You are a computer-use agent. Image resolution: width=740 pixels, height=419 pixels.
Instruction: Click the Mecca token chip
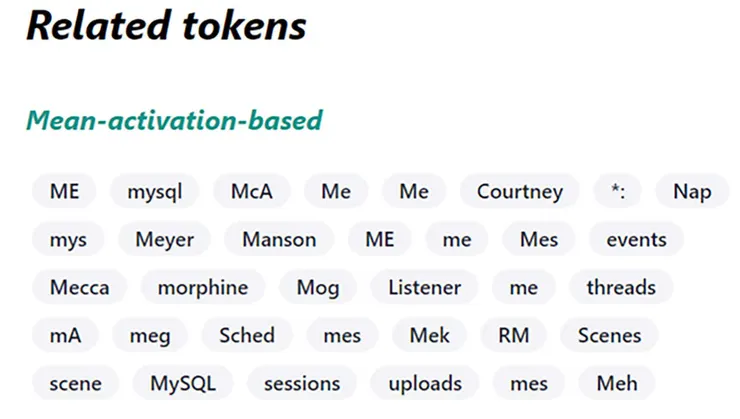79,287
